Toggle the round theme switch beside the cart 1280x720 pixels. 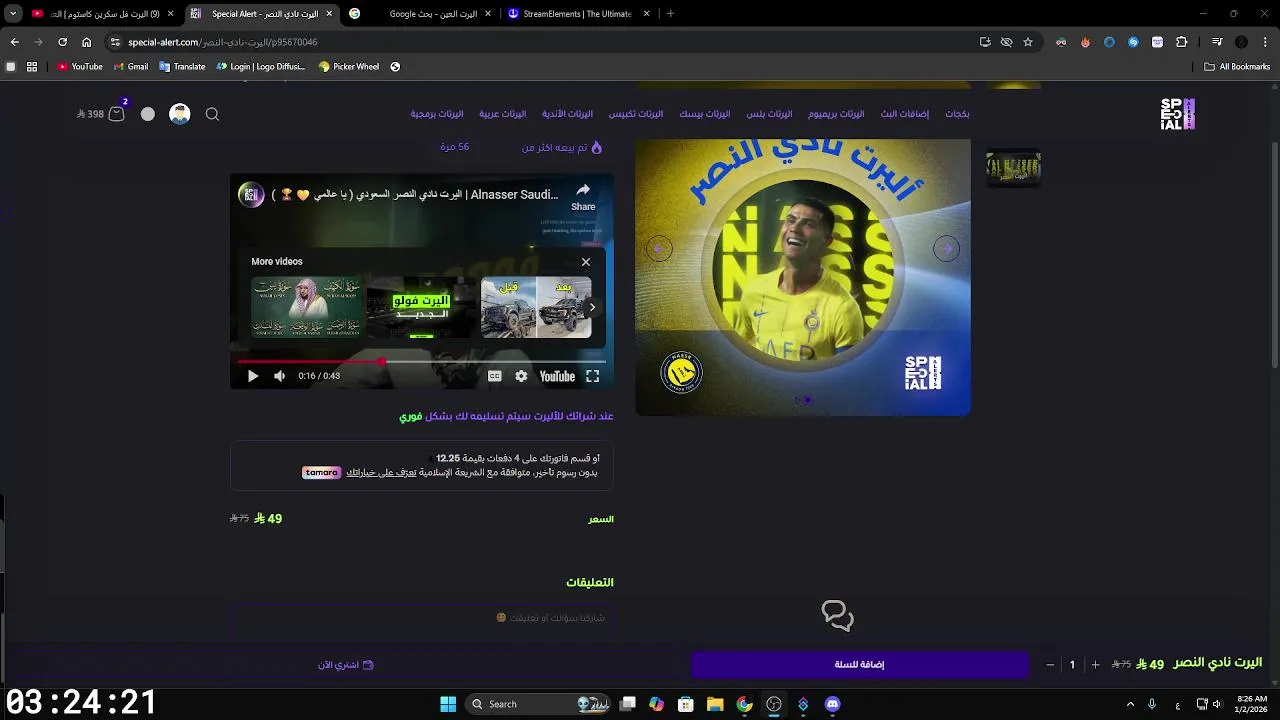tap(148, 114)
